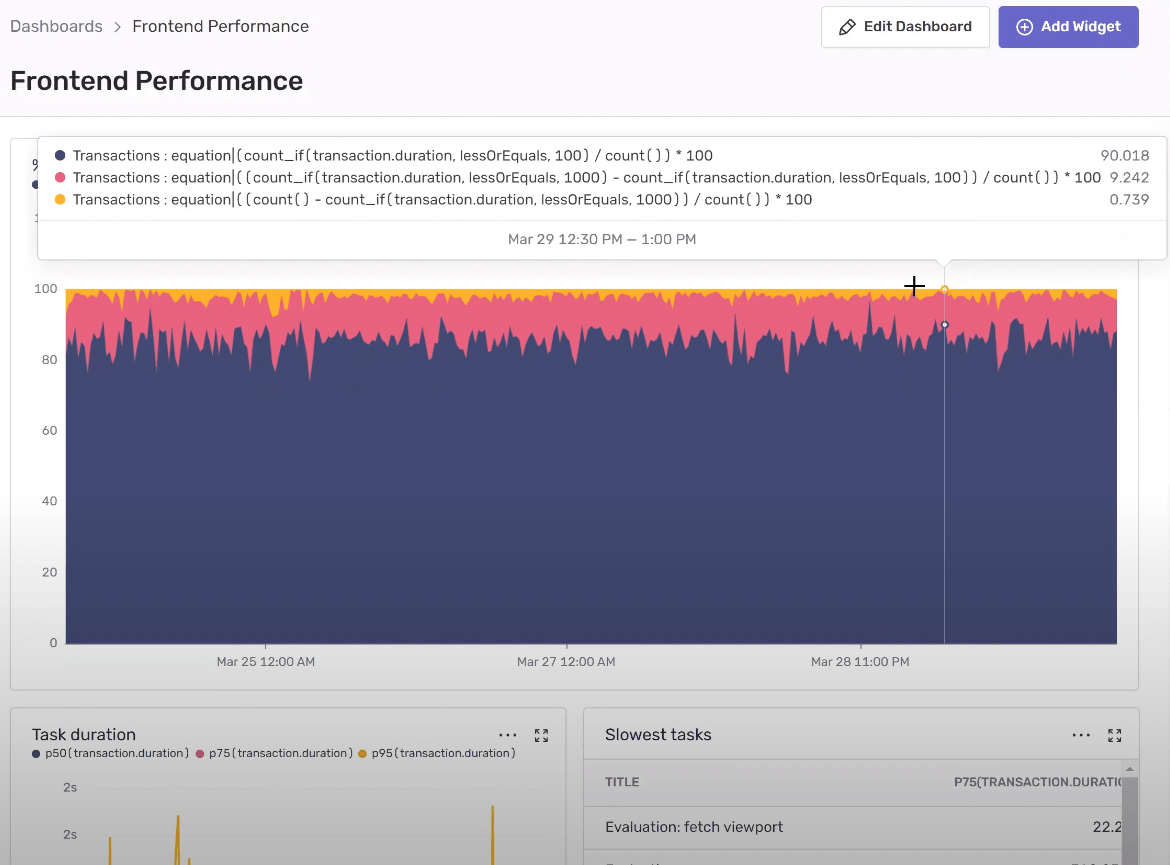The height and width of the screenshot is (865, 1170).
Task: Expand the Slowest tasks widget to fullscreen
Action: click(x=1114, y=735)
